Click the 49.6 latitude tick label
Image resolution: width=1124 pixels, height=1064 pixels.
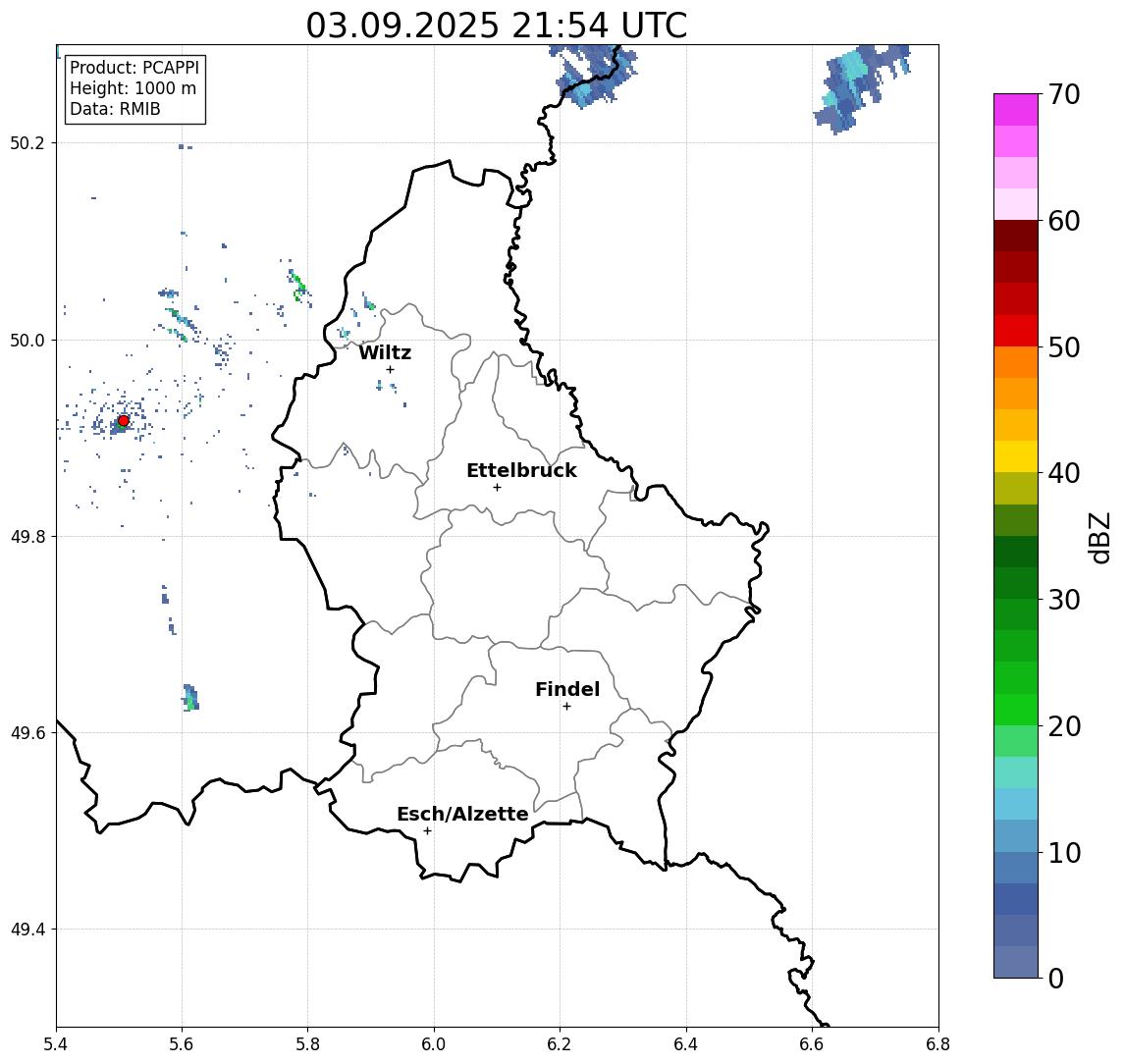pos(27,733)
